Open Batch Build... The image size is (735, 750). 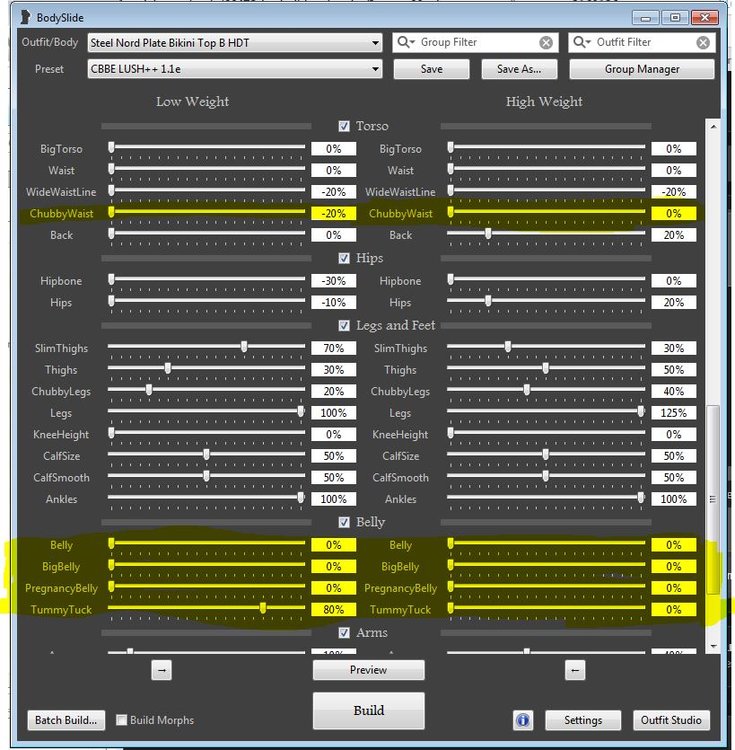66,720
